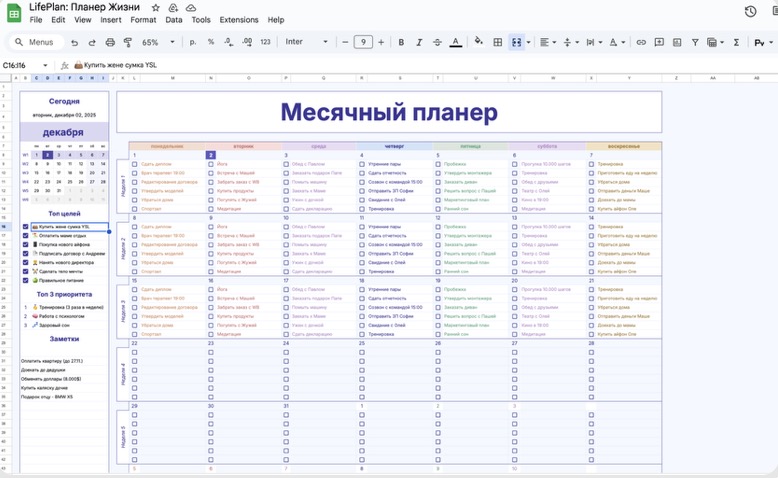778x478 pixels.
Task: Toggle italic formatting
Action: coord(419,43)
